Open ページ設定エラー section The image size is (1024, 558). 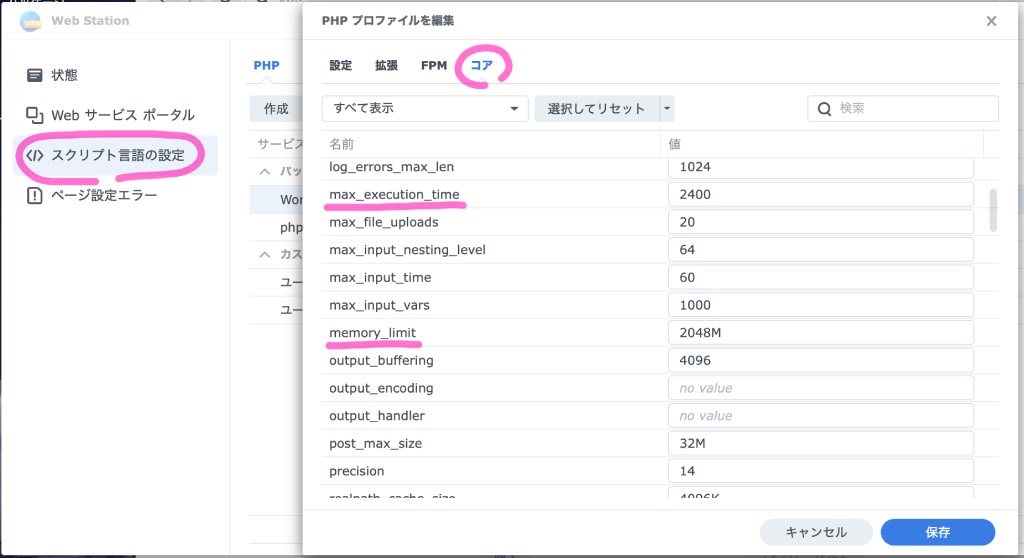click(x=103, y=195)
